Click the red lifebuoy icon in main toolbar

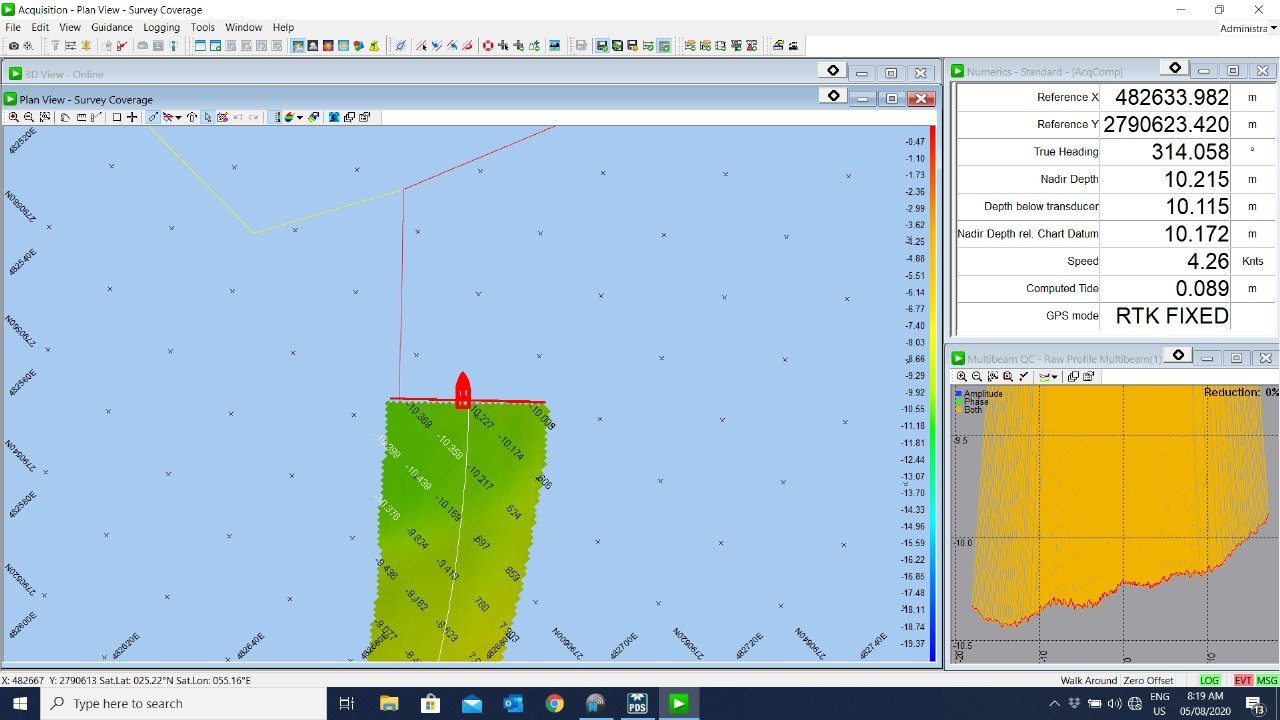[488, 46]
